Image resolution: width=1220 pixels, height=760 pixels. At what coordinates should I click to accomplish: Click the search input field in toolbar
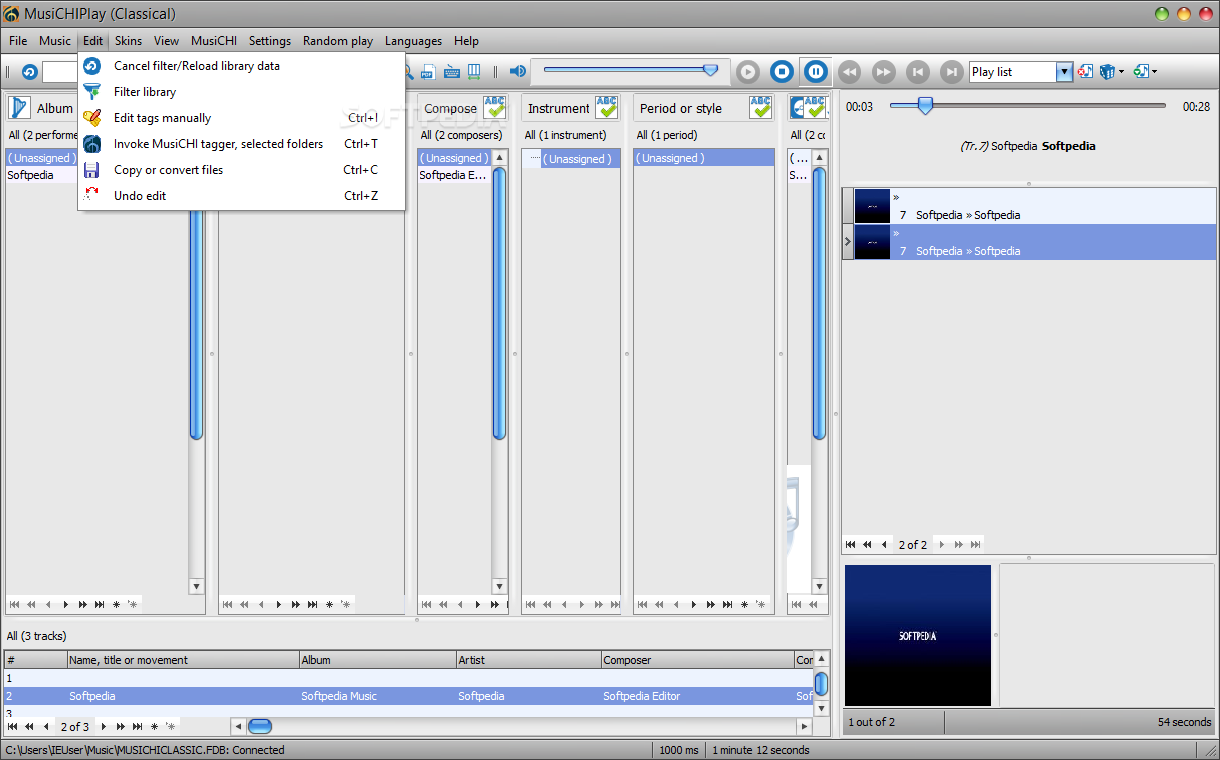[x=61, y=72]
